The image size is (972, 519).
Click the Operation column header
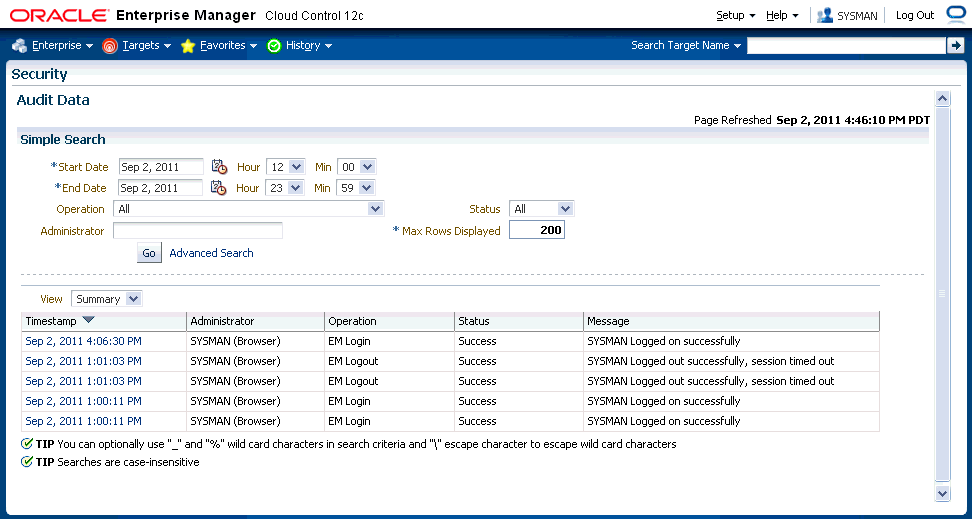pyautogui.click(x=389, y=321)
